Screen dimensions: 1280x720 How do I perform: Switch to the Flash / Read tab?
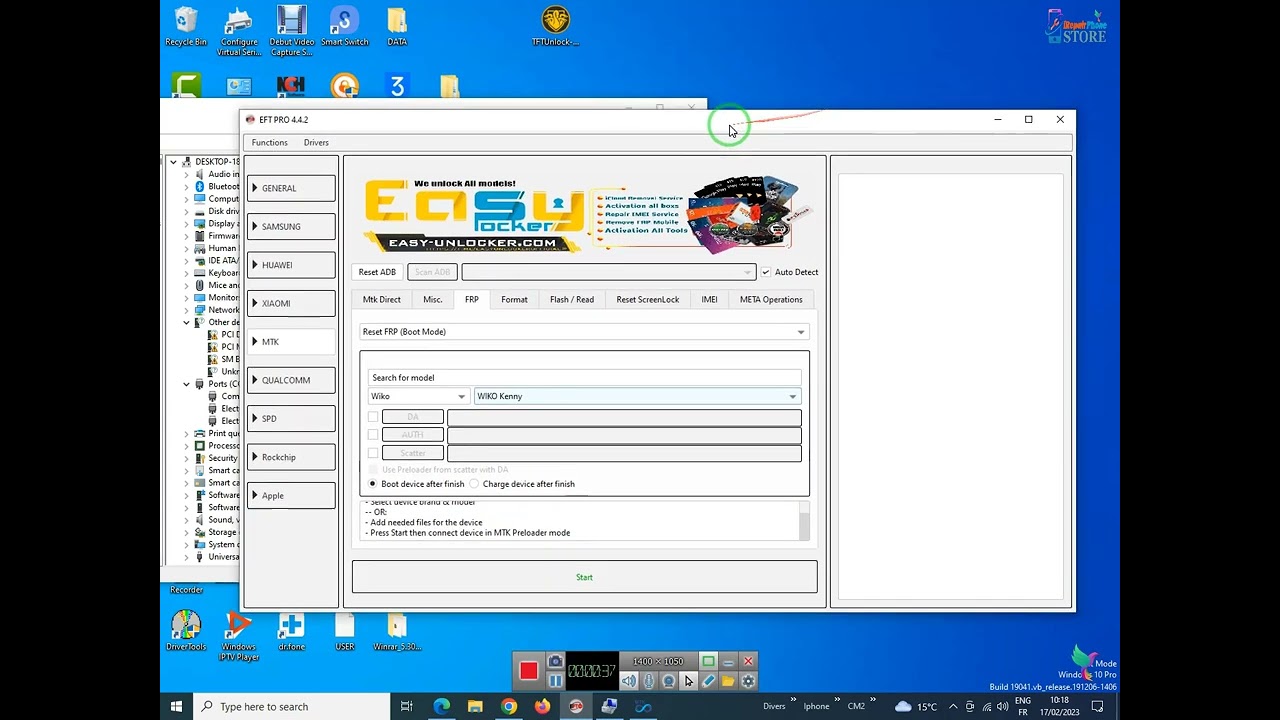click(x=572, y=299)
